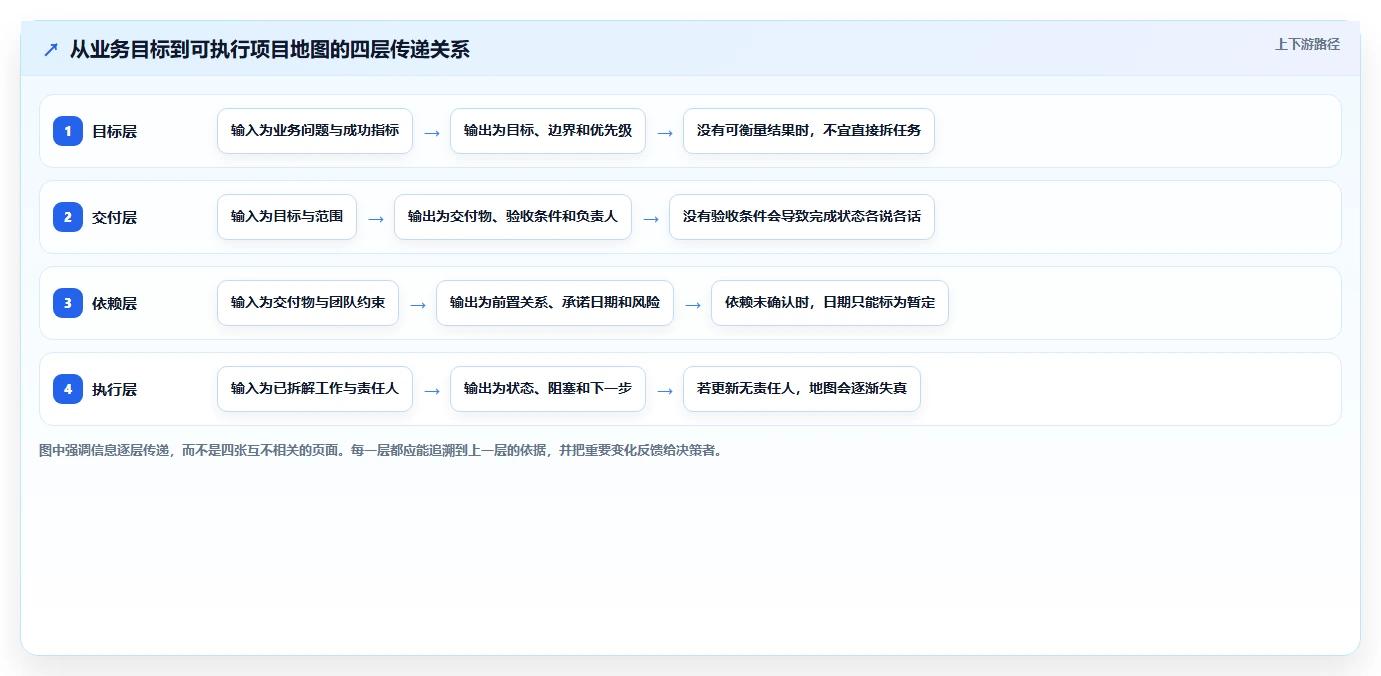Click the title 从业务目标到可执行项目地图的四层传递关系
This screenshot has width=1381, height=676.
[x=269, y=49]
